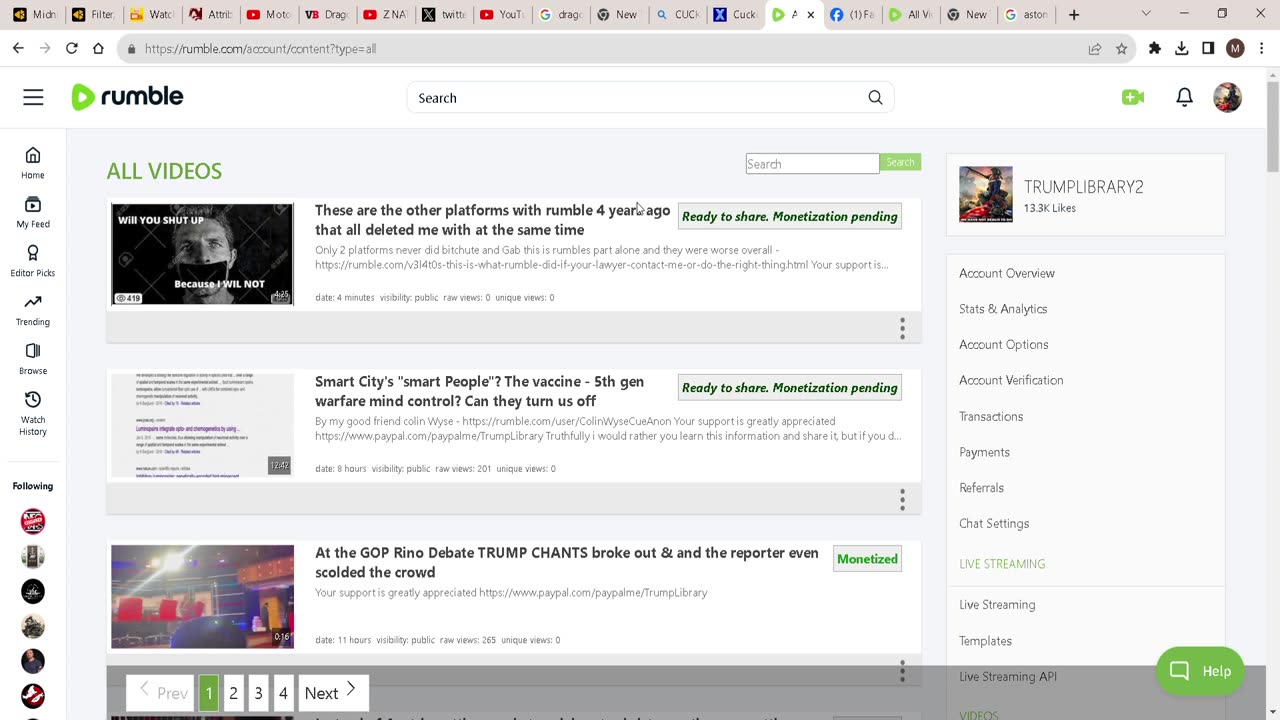Open the Help chat button
This screenshot has height=720, width=1280.
[x=1200, y=670]
